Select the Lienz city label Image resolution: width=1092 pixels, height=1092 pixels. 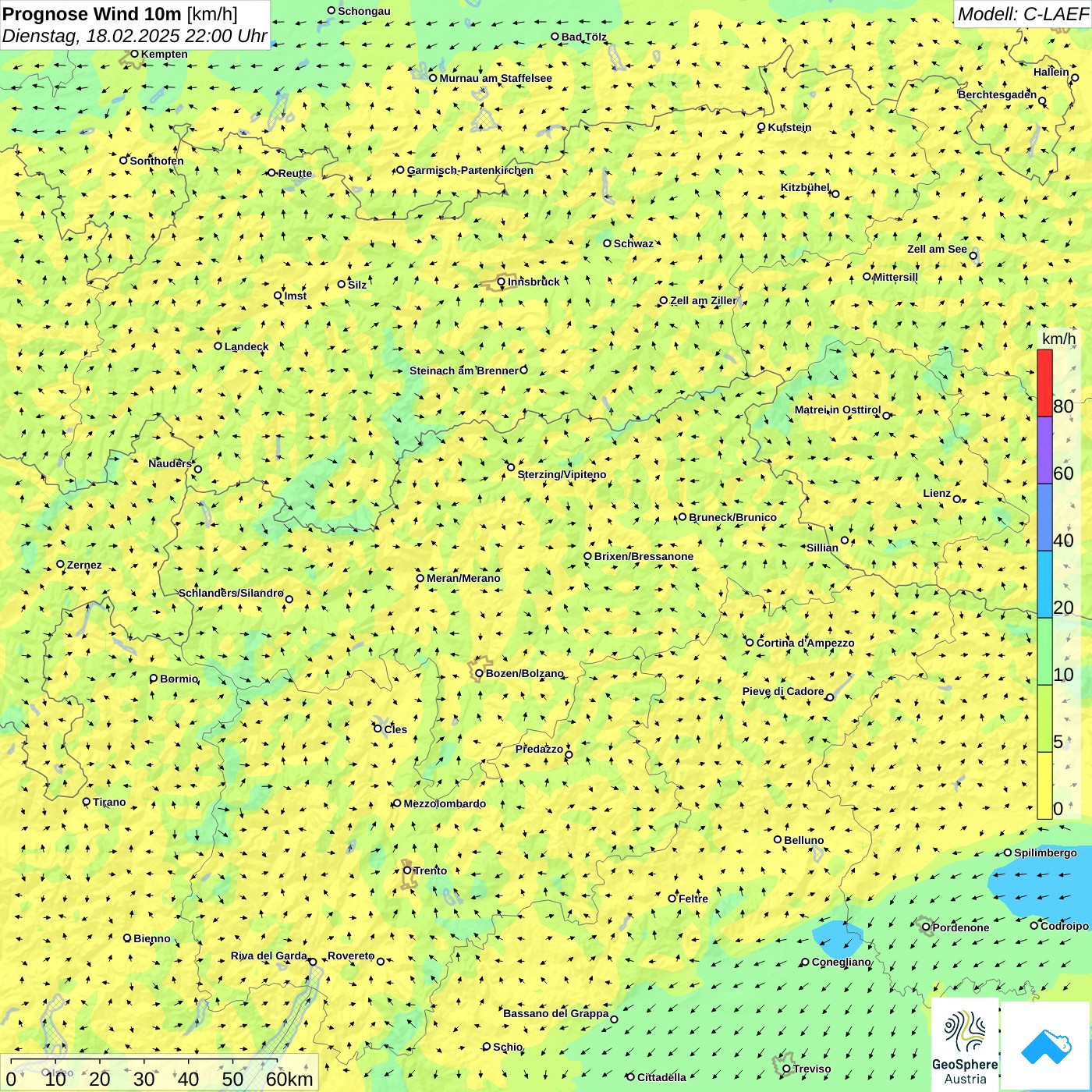pyautogui.click(x=937, y=493)
